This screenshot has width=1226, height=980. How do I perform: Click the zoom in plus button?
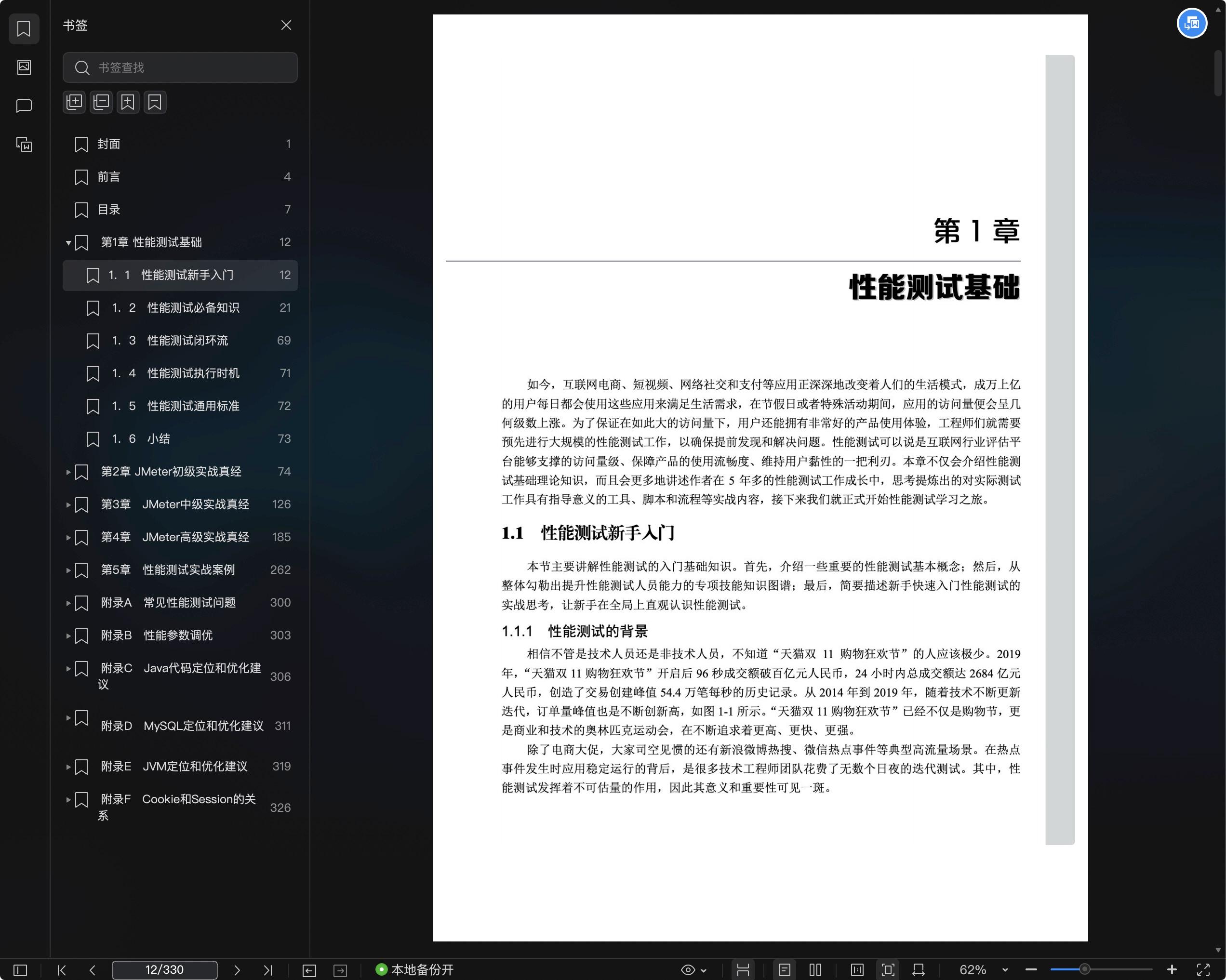coord(1172,970)
